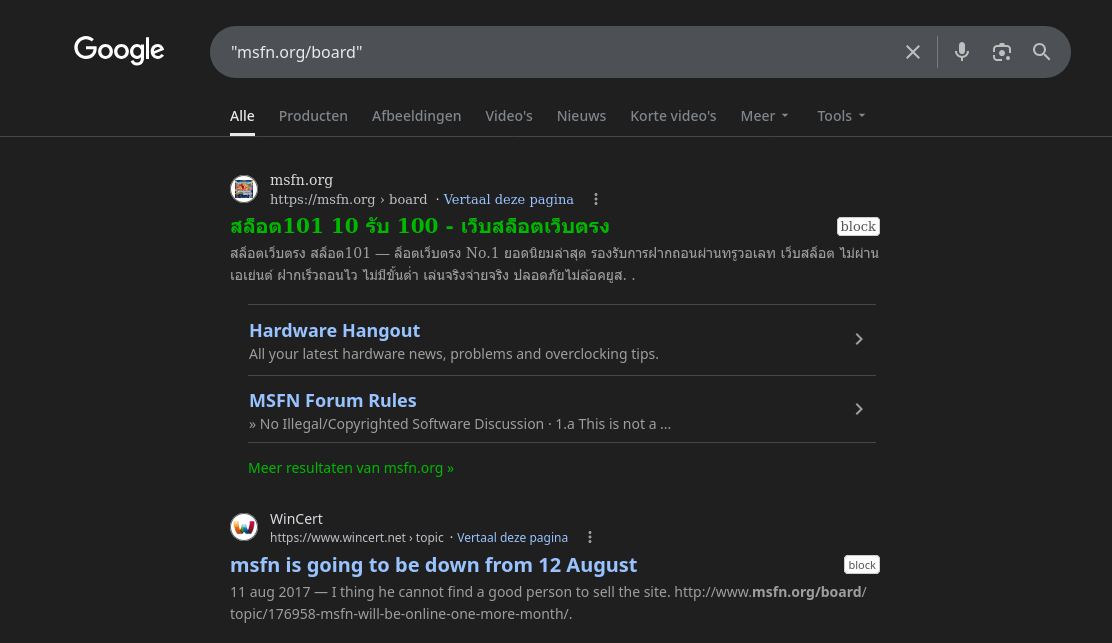Open WinCert site favicon
This screenshot has height=643, width=1112.
[244, 527]
